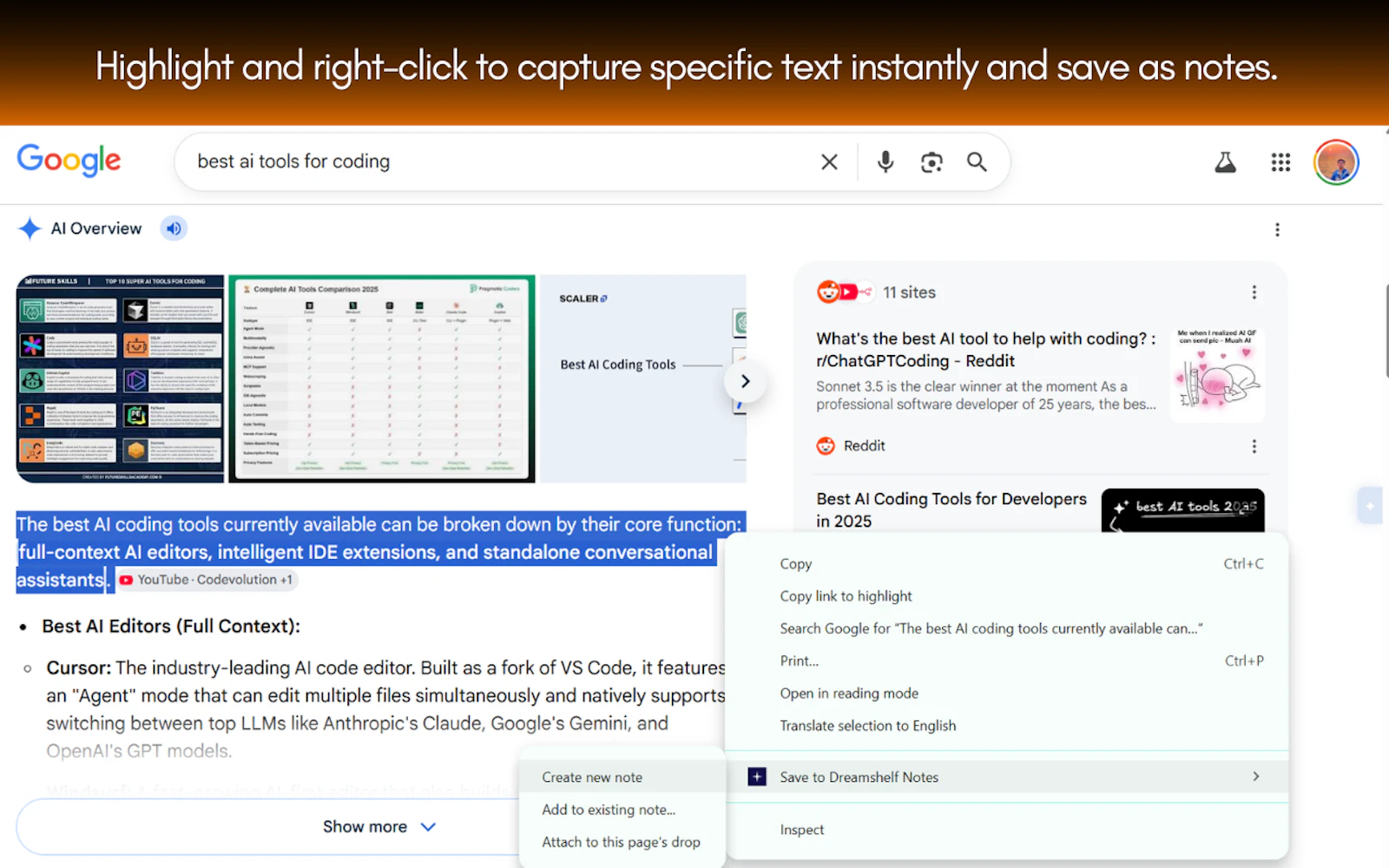Choose Copy link to highlight

pyautogui.click(x=1006, y=596)
